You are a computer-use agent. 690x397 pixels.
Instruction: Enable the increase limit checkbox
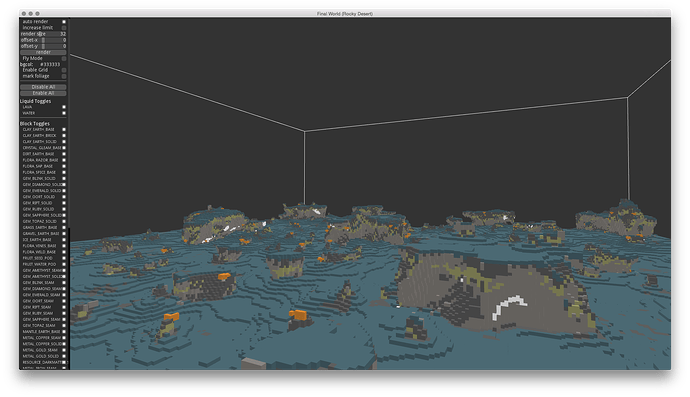point(64,28)
